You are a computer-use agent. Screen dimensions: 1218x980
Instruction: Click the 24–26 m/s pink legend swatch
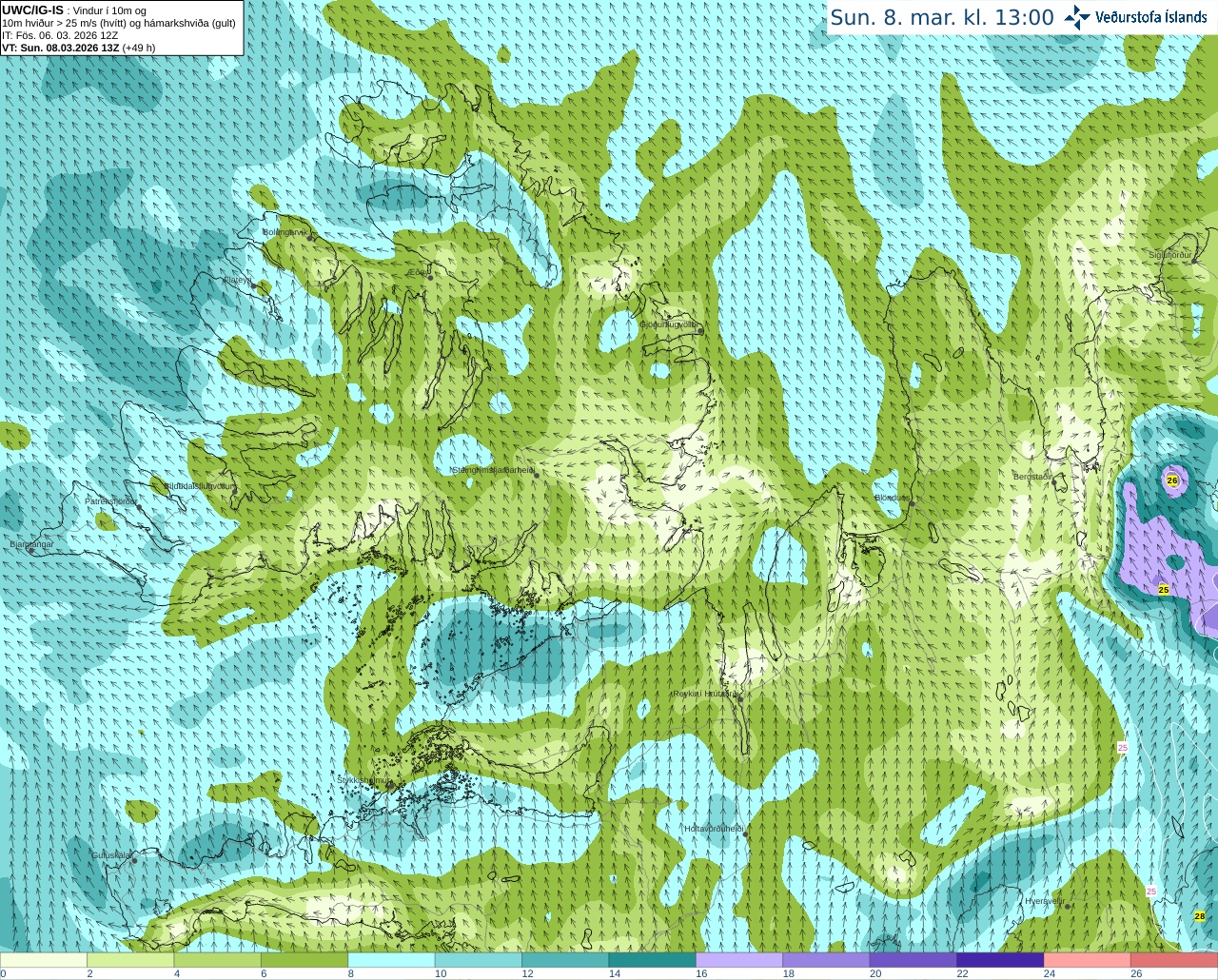(x=1088, y=960)
